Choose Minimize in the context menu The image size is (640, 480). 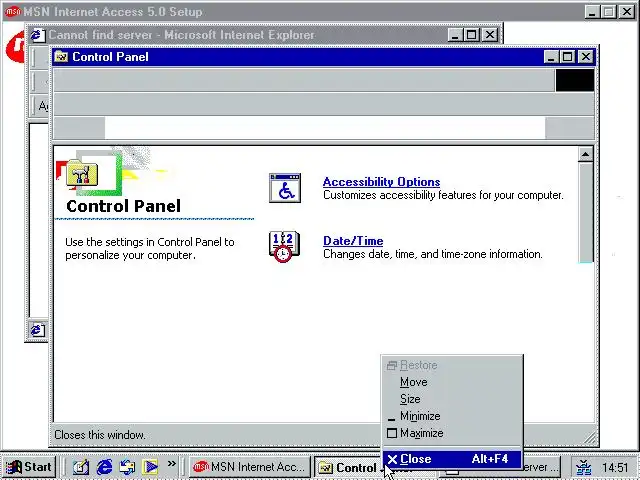pyautogui.click(x=452, y=416)
